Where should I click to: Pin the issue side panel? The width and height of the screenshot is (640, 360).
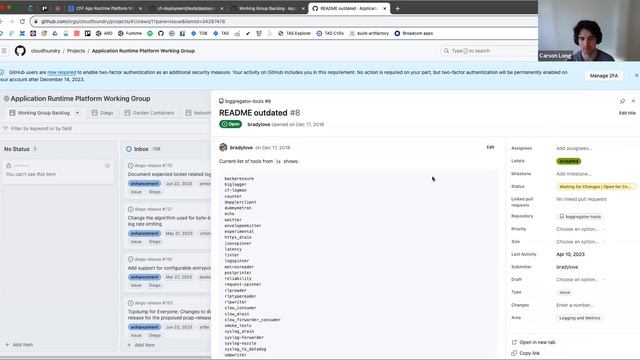pos(622,101)
